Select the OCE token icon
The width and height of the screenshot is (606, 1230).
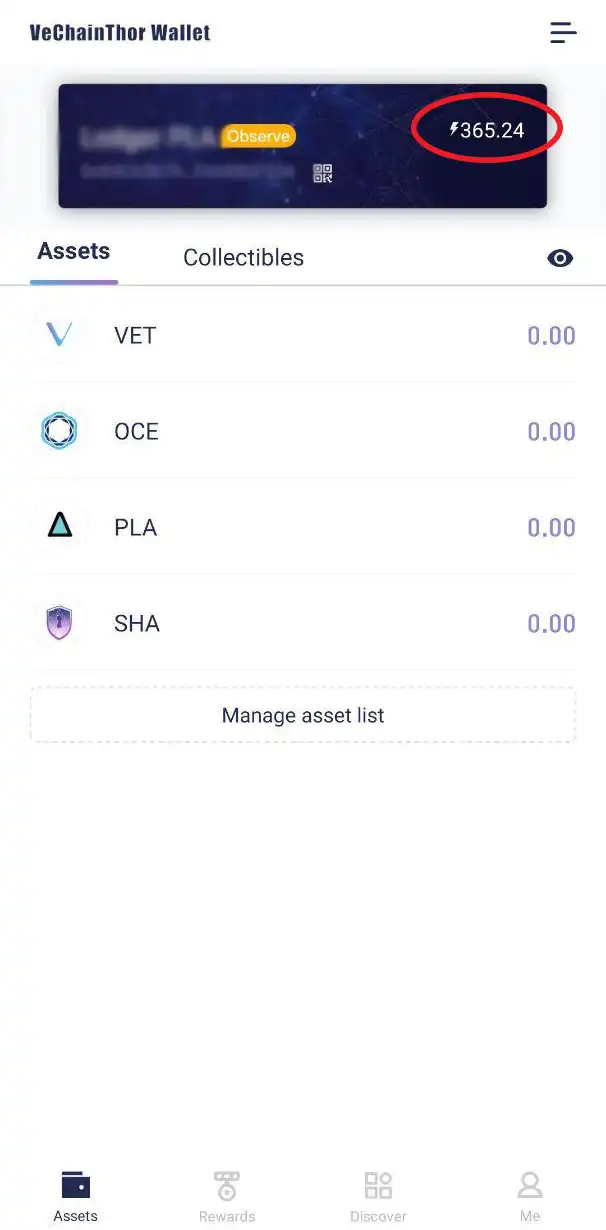click(x=58, y=431)
